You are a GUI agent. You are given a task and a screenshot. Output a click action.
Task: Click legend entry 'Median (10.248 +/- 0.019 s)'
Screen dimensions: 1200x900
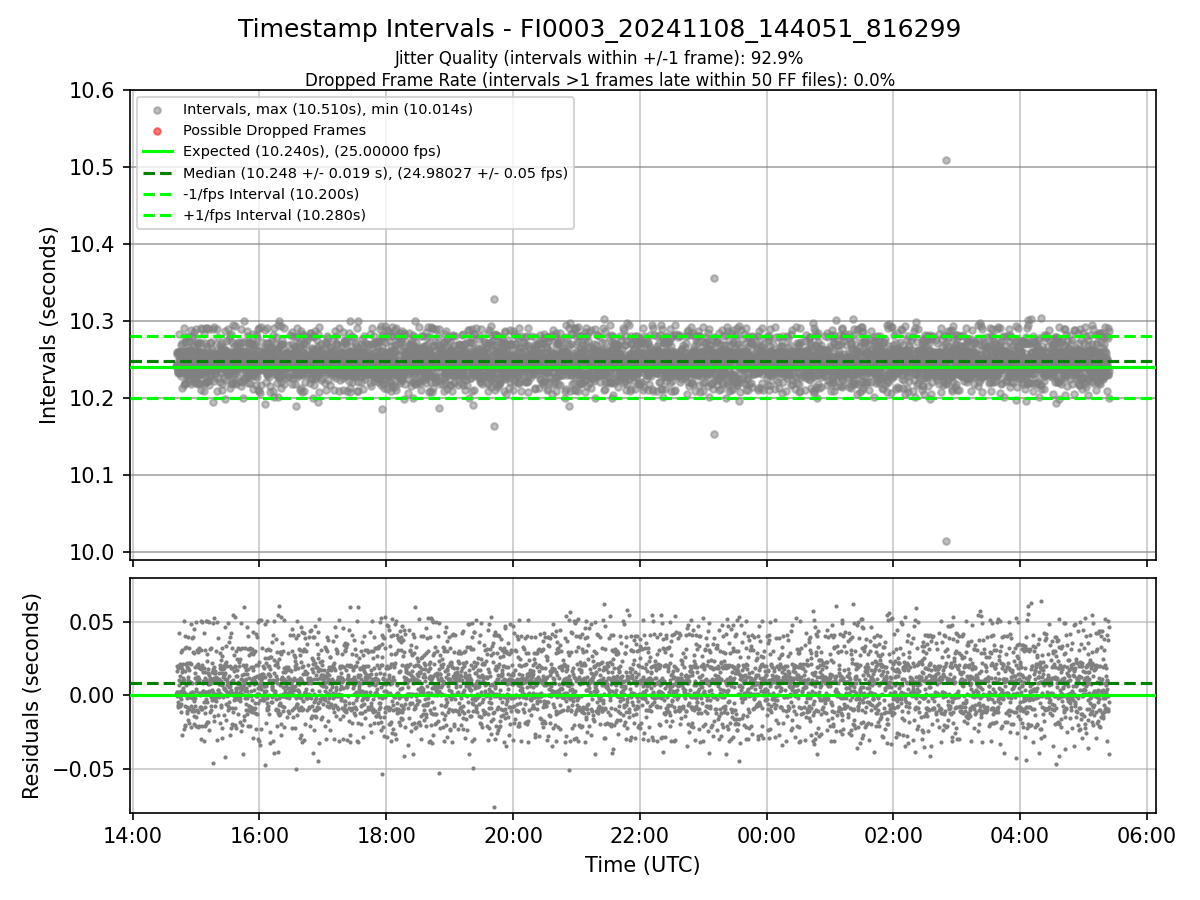[x=375, y=173]
